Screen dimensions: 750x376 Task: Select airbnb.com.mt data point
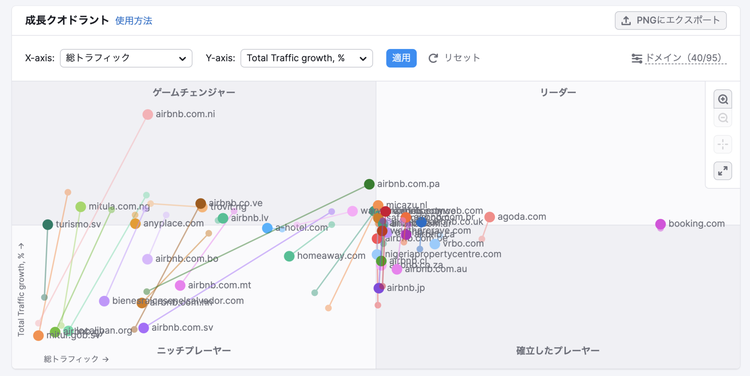[x=180, y=286]
